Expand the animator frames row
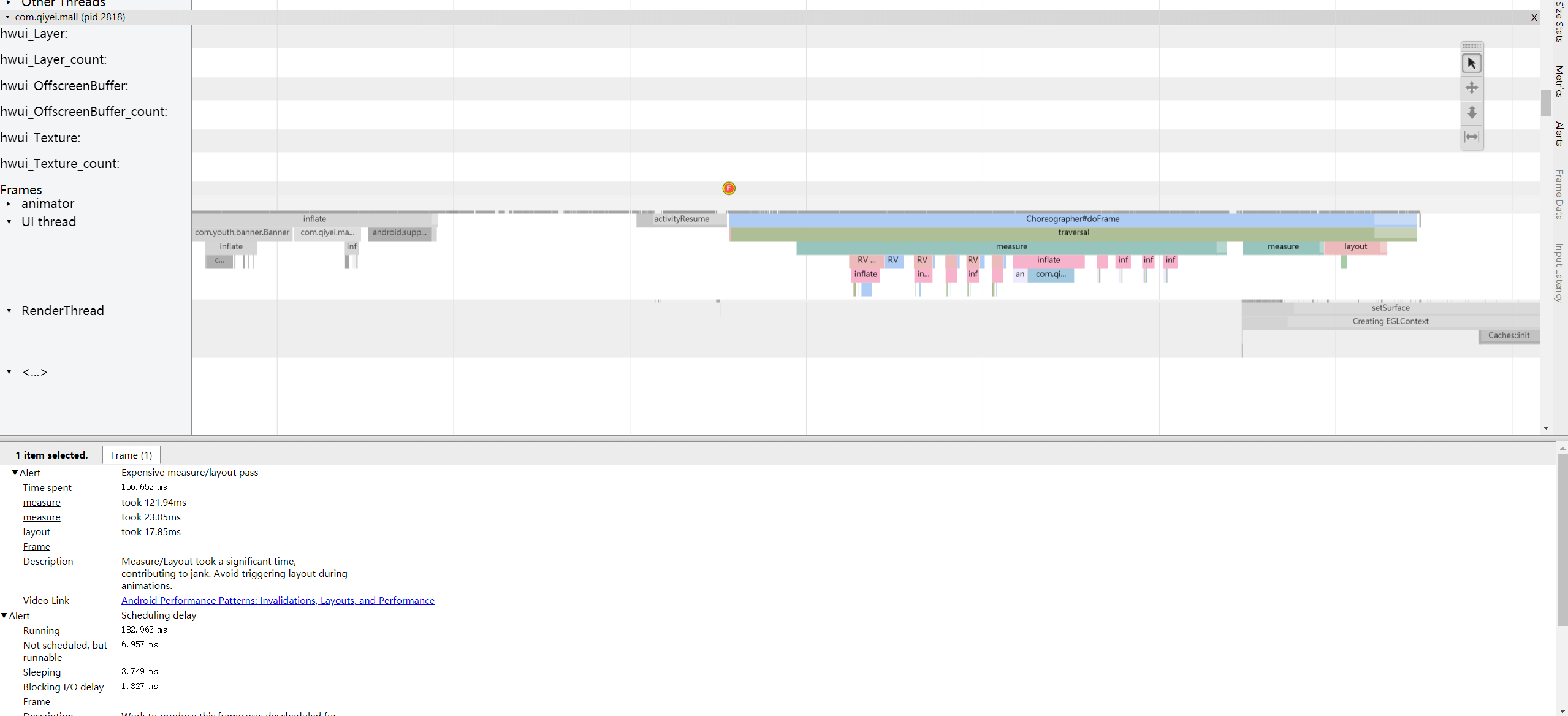1568x716 pixels. [9, 204]
